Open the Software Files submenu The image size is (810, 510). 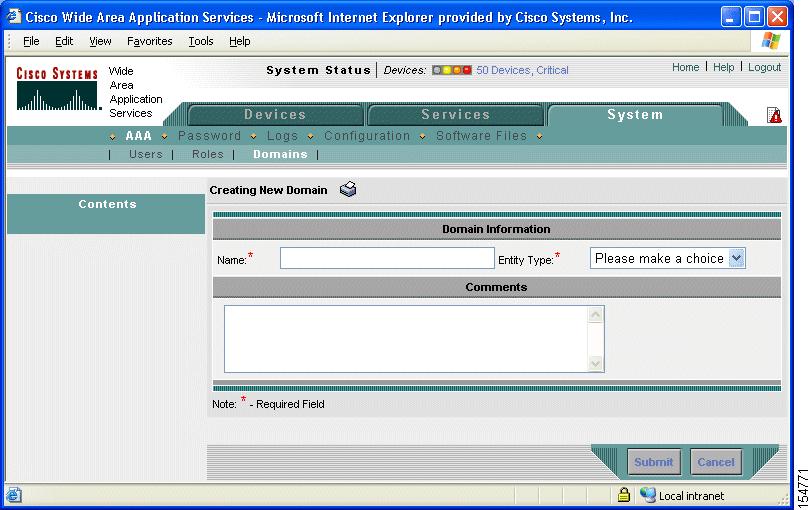coord(481,136)
